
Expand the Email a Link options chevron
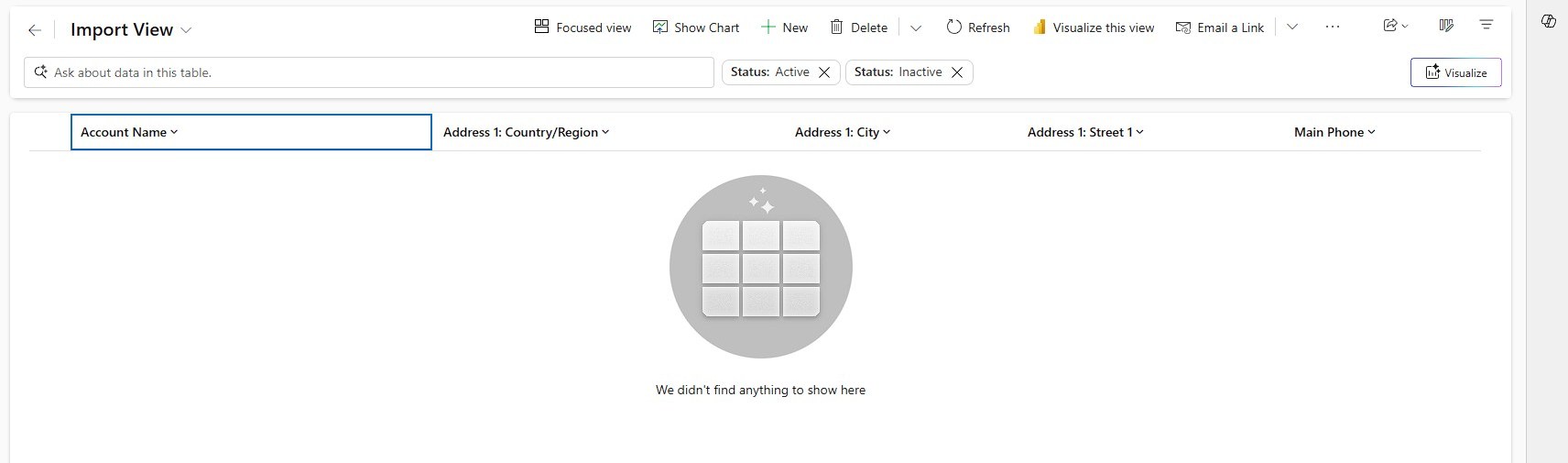(x=1292, y=28)
